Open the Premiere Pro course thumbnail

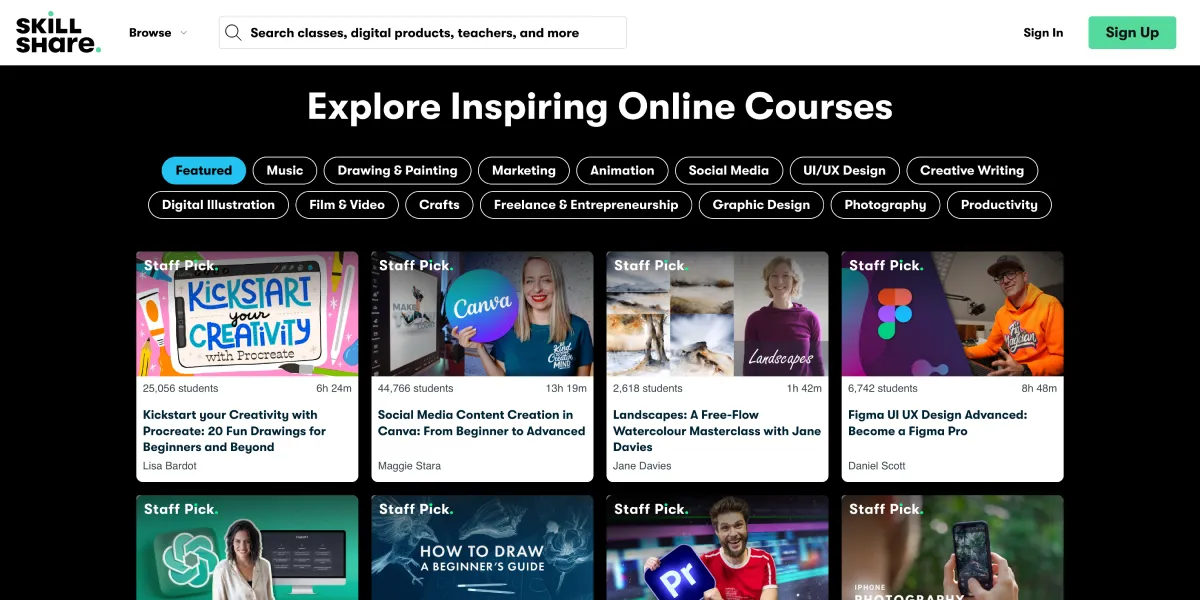(717, 548)
